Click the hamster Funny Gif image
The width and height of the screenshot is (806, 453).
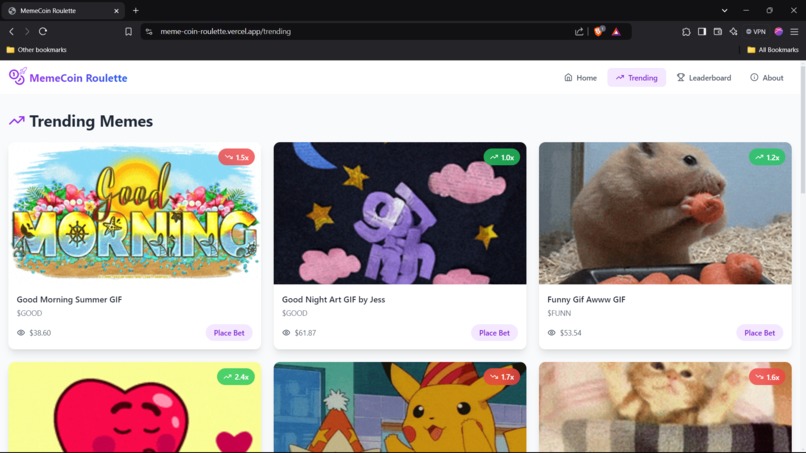(665, 213)
